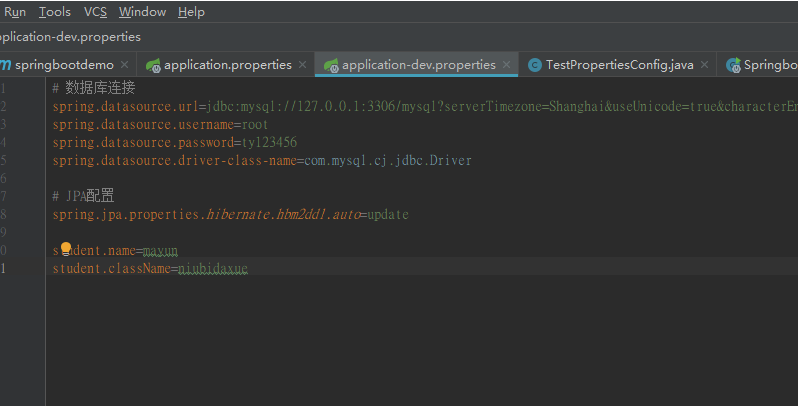This screenshot has height=406, width=798.
Task: Click the password value ty123456
Action: [269, 142]
